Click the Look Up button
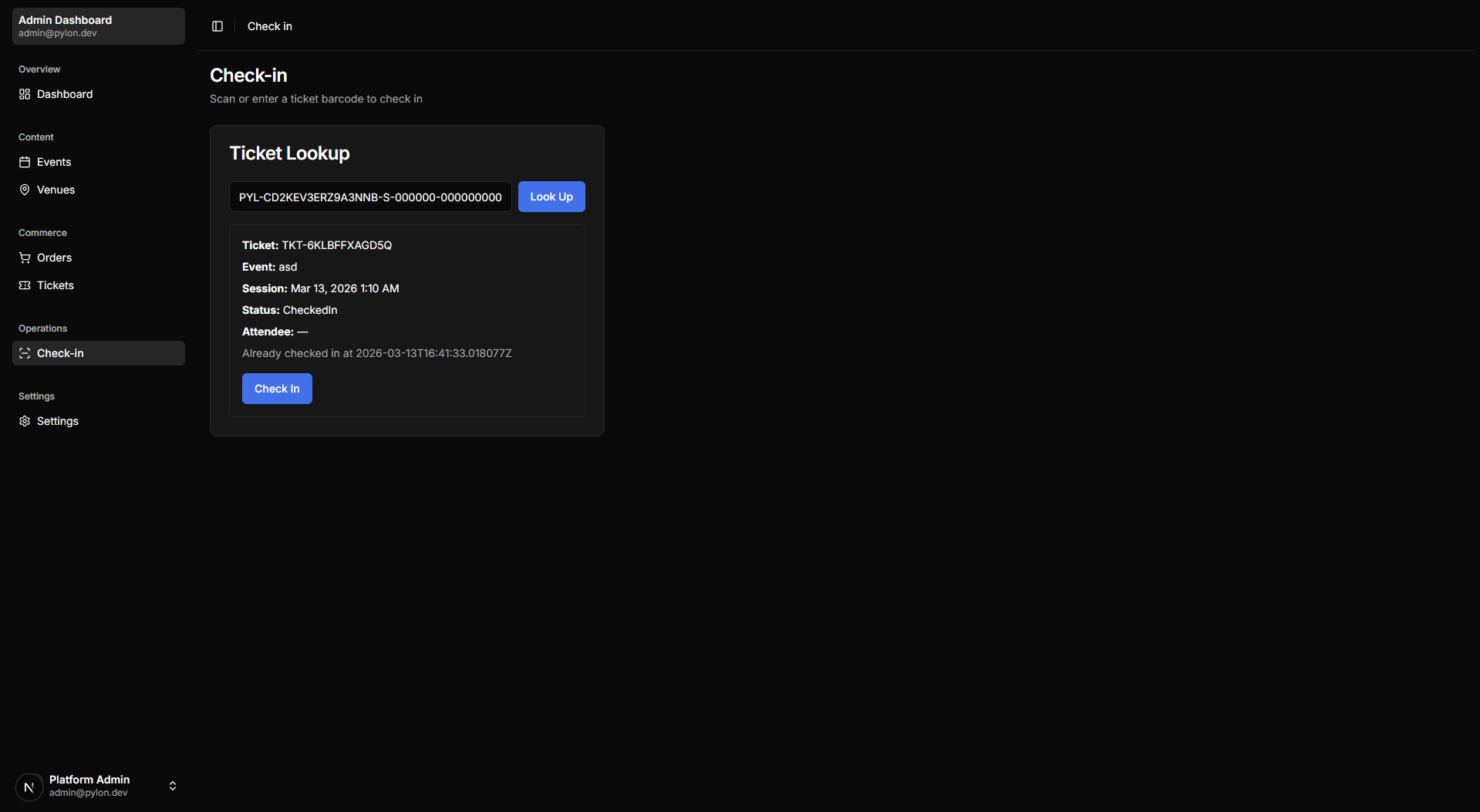This screenshot has width=1480, height=812. (x=551, y=197)
